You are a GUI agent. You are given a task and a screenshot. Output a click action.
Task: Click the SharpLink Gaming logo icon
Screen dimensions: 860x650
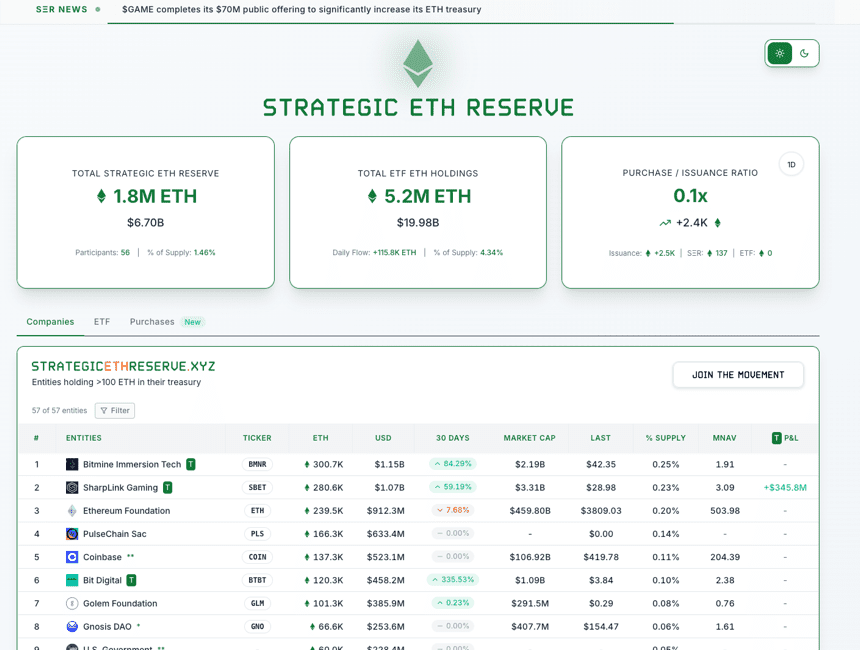[x=72, y=488]
